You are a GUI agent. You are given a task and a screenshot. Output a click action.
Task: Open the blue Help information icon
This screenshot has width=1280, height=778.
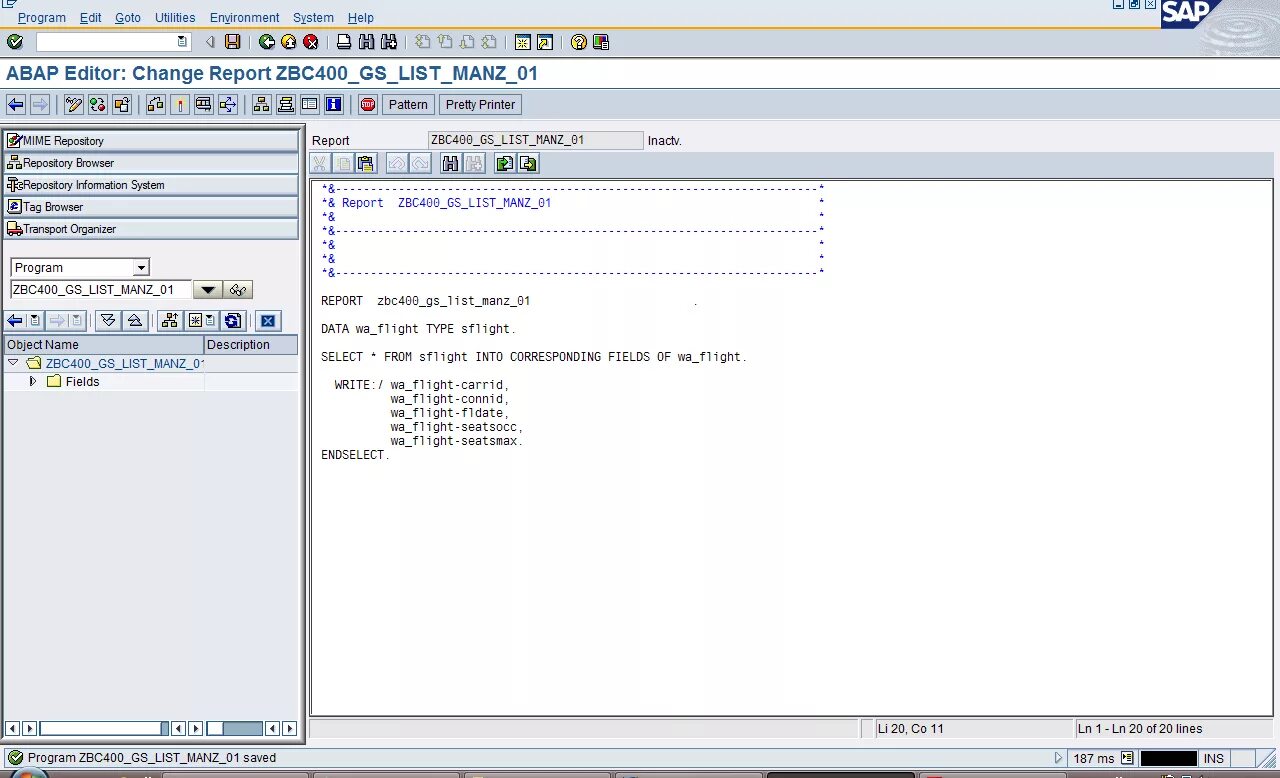(x=334, y=104)
